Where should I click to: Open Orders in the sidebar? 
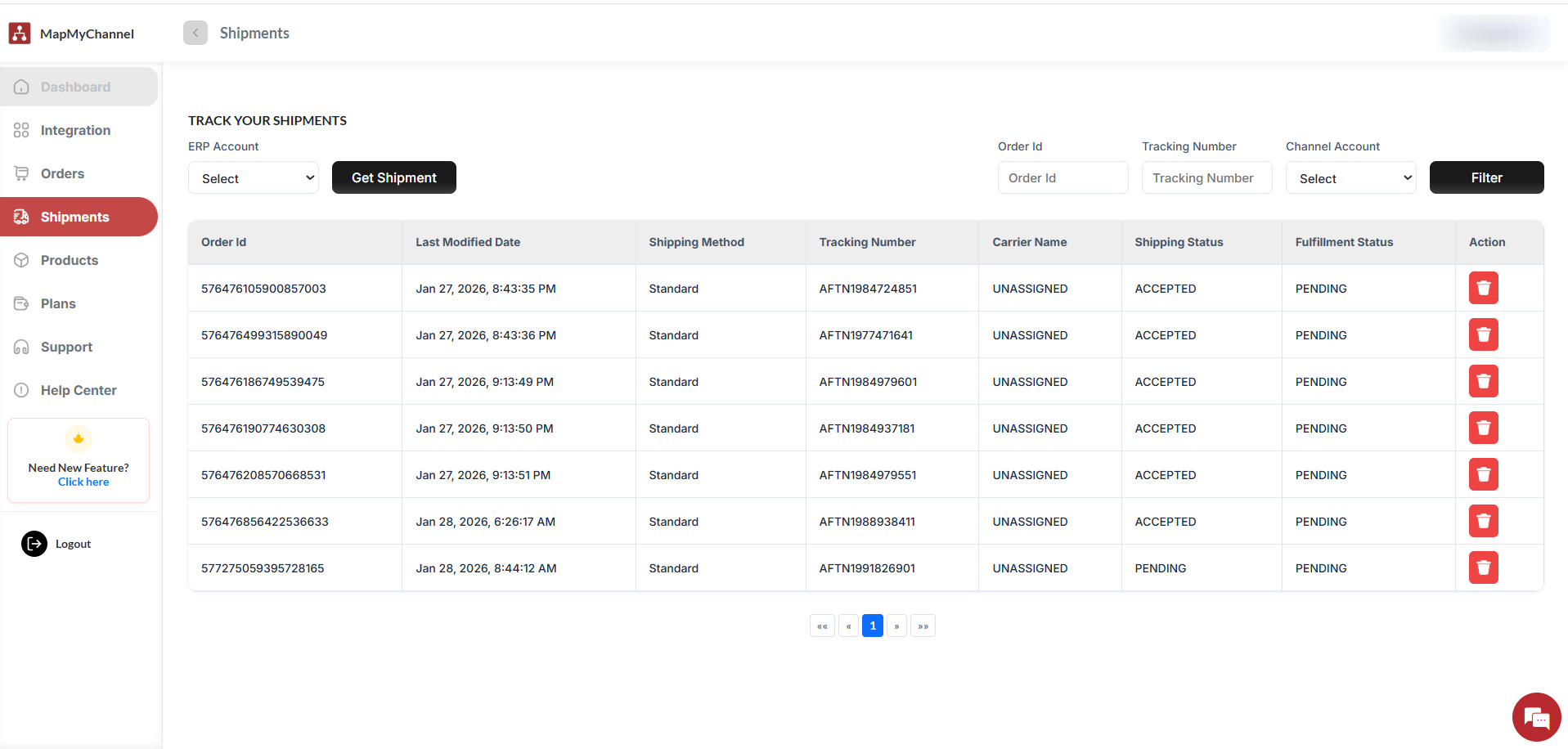(x=63, y=173)
